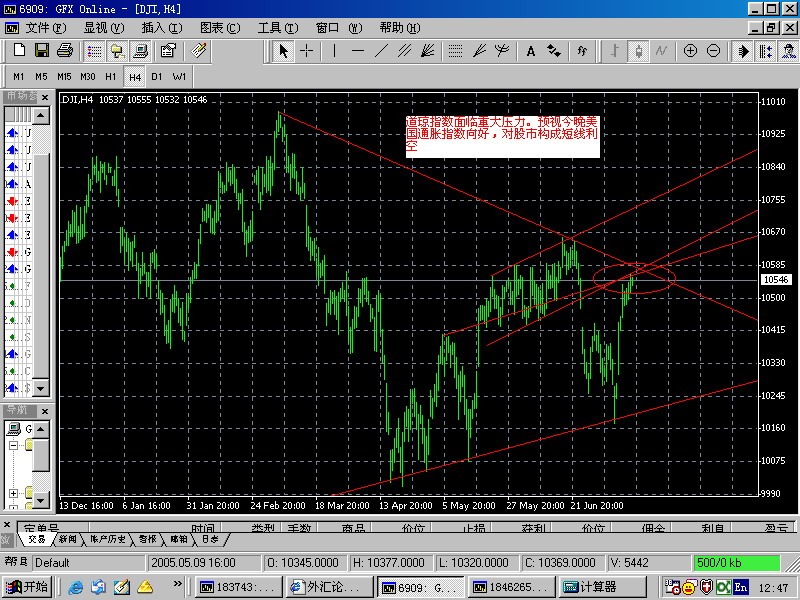This screenshot has width=800, height=600.
Task: Open 计算器 from the taskbar
Action: [x=603, y=587]
